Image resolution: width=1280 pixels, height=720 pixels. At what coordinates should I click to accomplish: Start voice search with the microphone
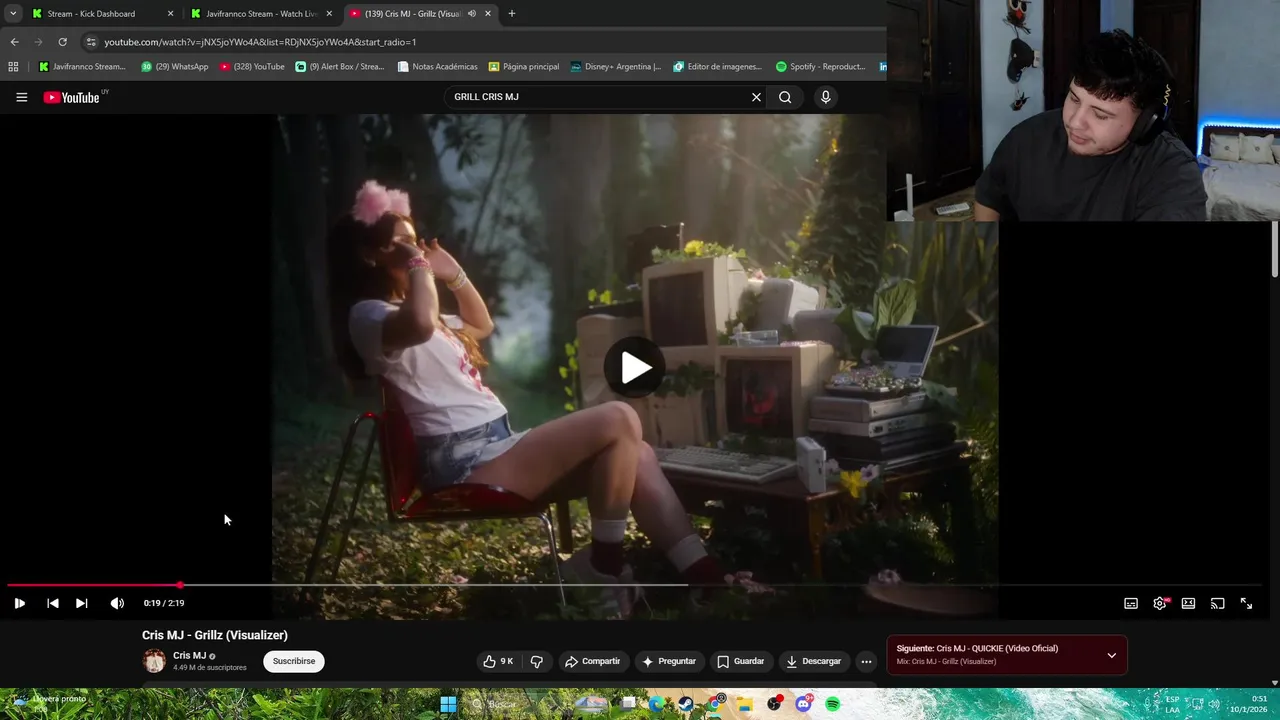tap(825, 97)
